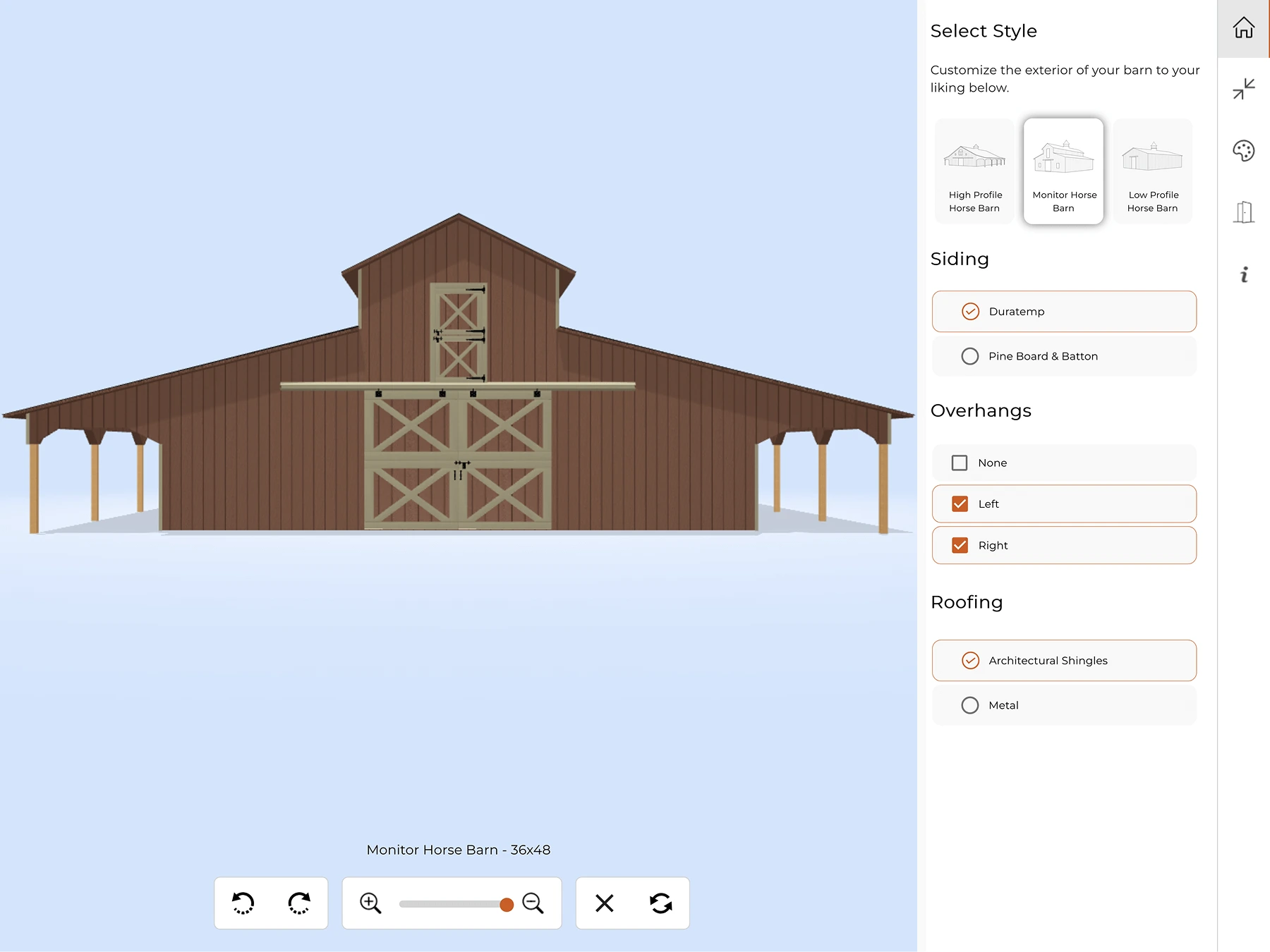Select Metal roofing option
The height and width of the screenshot is (952, 1270).
(x=970, y=705)
